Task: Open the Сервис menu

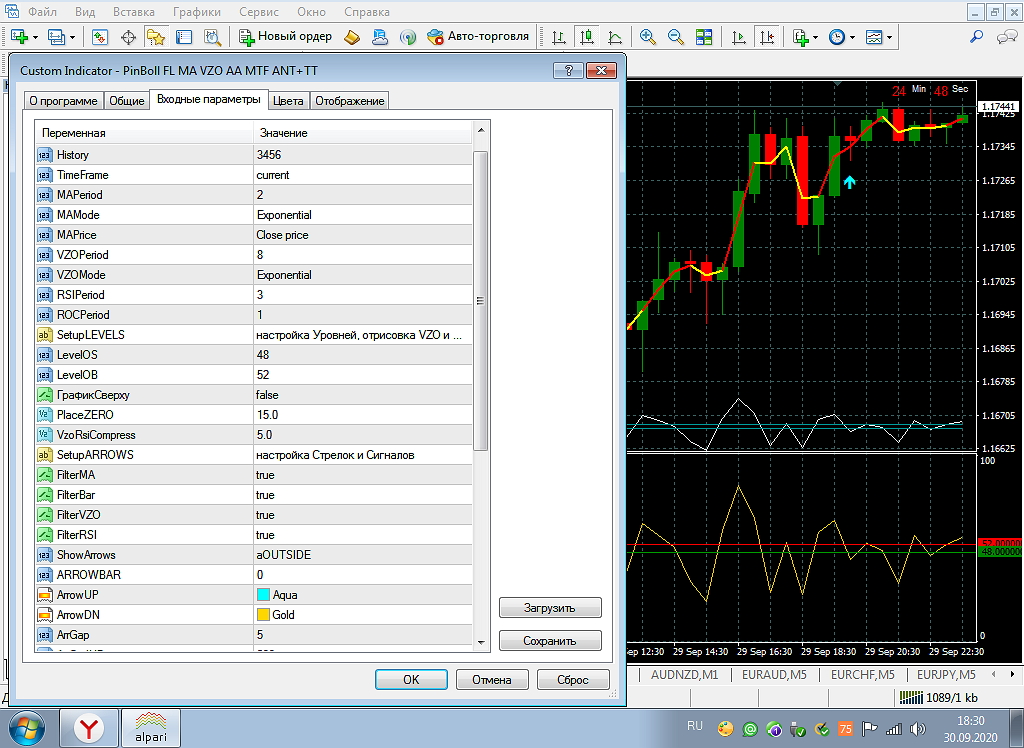Action: point(259,12)
